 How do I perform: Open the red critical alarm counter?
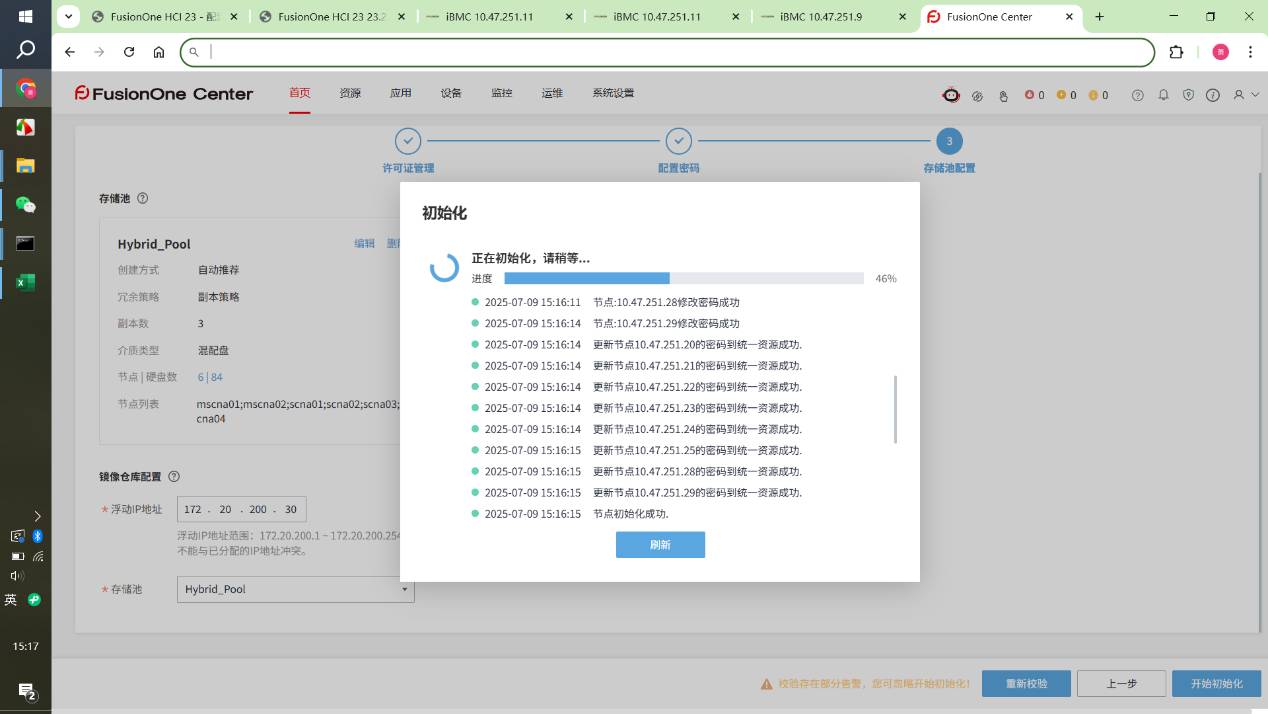click(x=1034, y=95)
